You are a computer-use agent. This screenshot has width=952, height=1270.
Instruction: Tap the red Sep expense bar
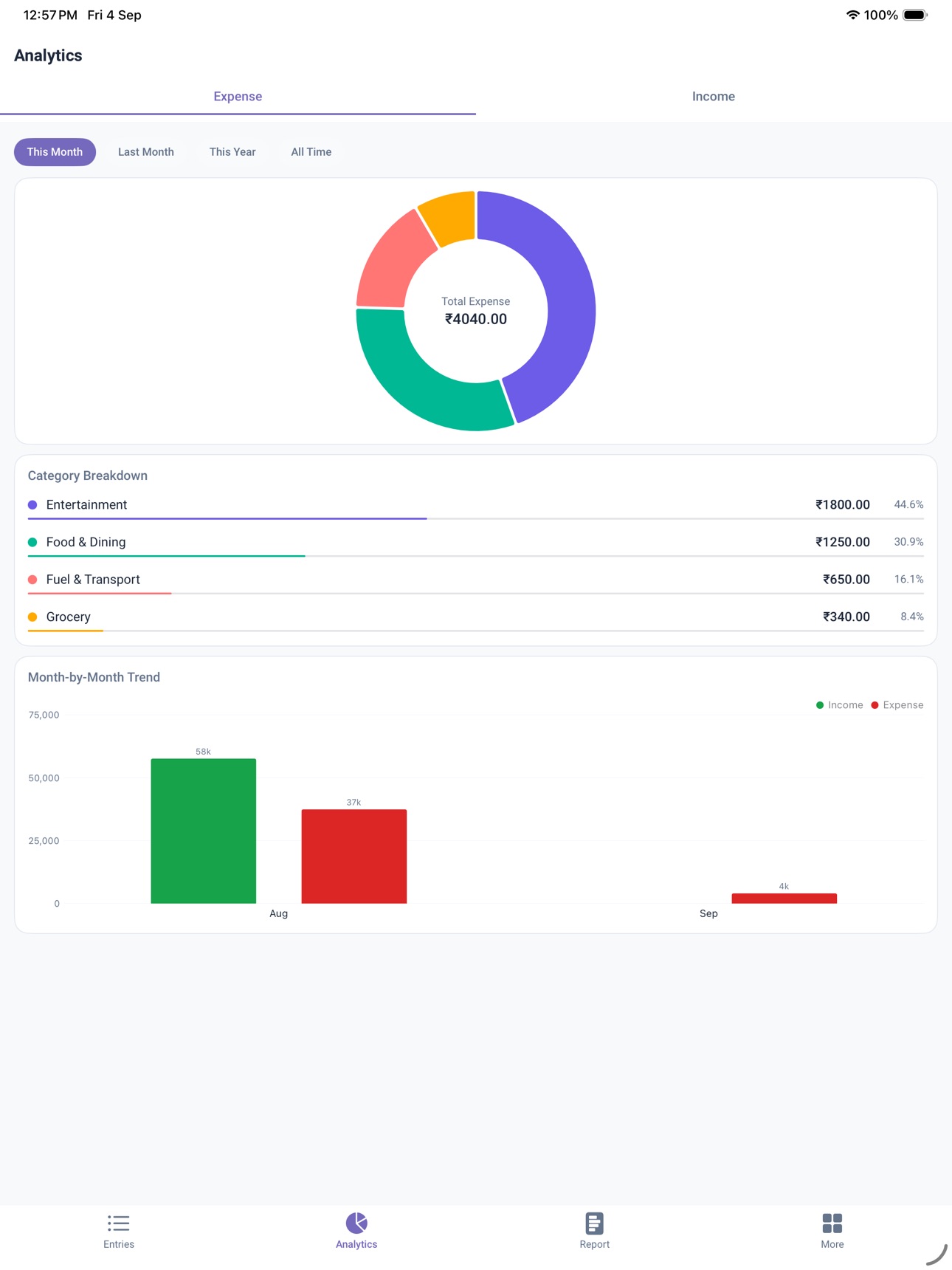(784, 899)
